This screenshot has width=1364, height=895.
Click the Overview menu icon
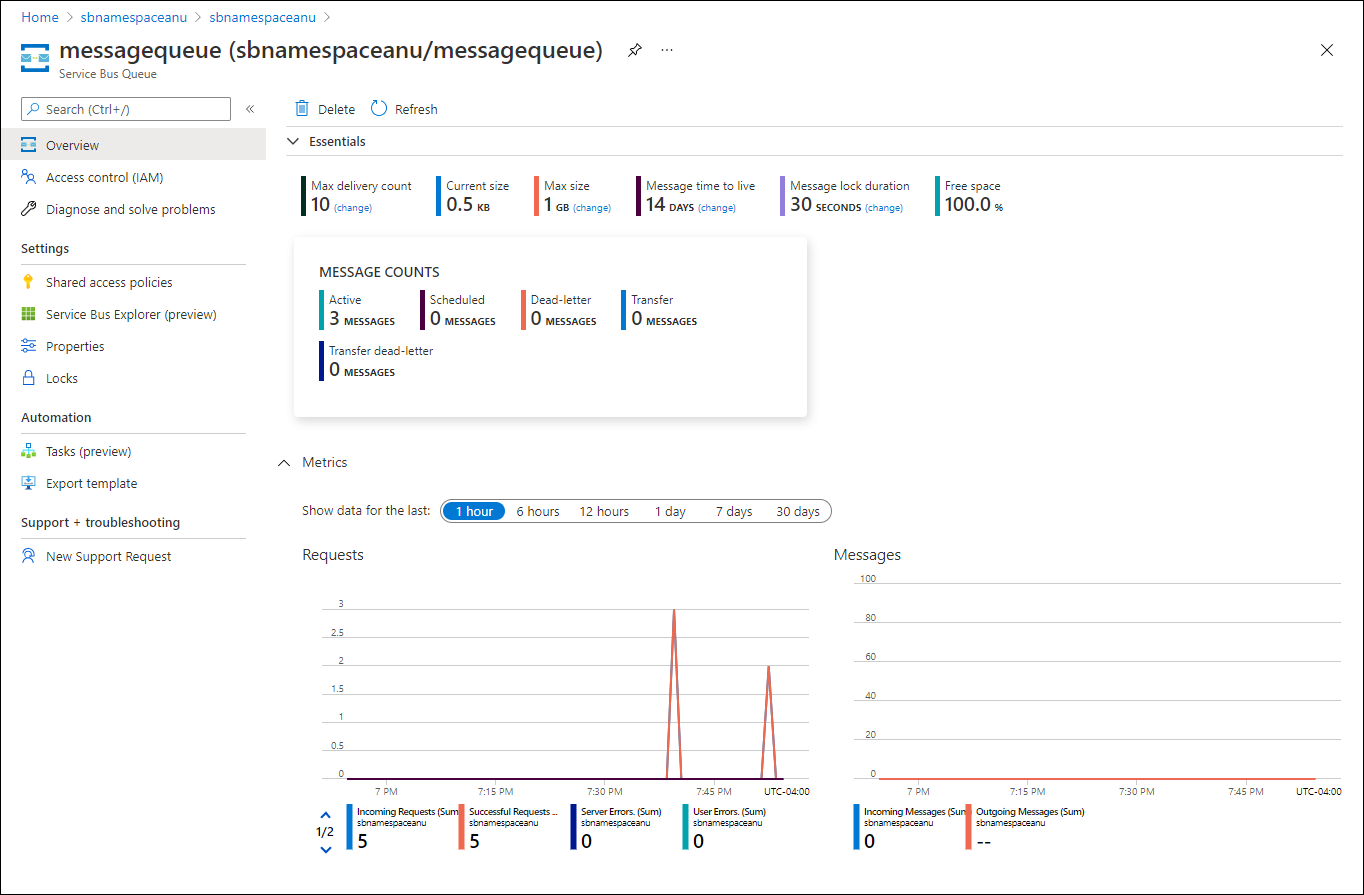pyautogui.click(x=28, y=145)
